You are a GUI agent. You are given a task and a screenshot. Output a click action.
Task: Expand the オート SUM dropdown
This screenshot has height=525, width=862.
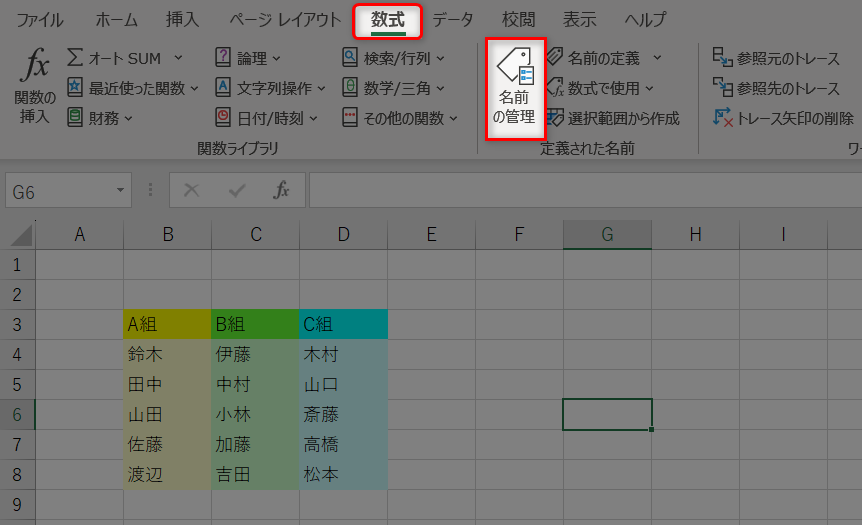pyautogui.click(x=178, y=58)
